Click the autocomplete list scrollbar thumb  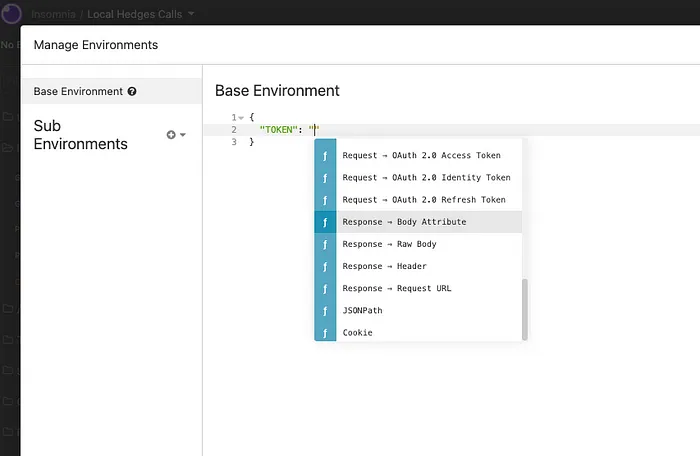point(524,308)
